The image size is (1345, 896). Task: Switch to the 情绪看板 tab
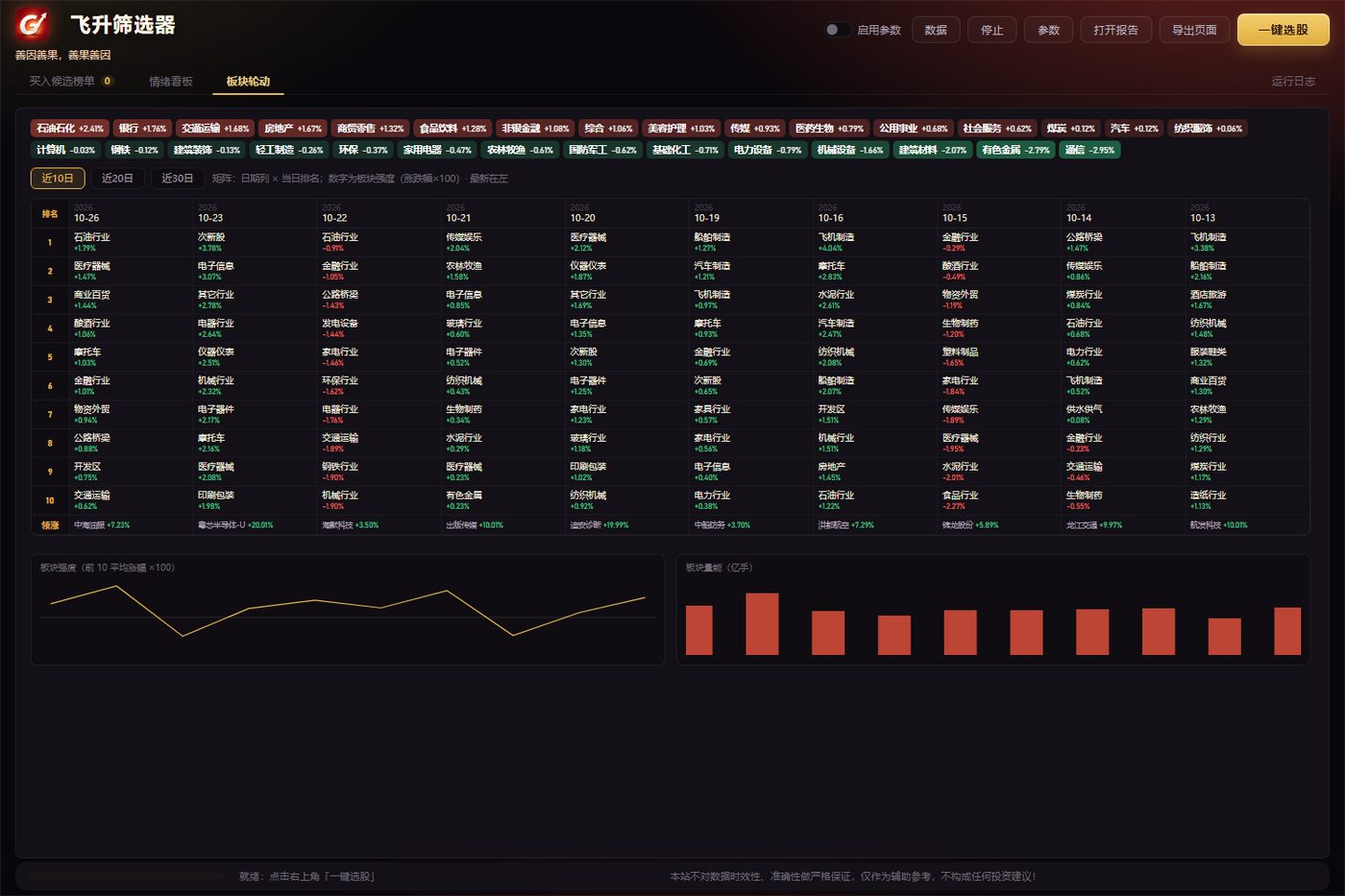click(x=171, y=82)
